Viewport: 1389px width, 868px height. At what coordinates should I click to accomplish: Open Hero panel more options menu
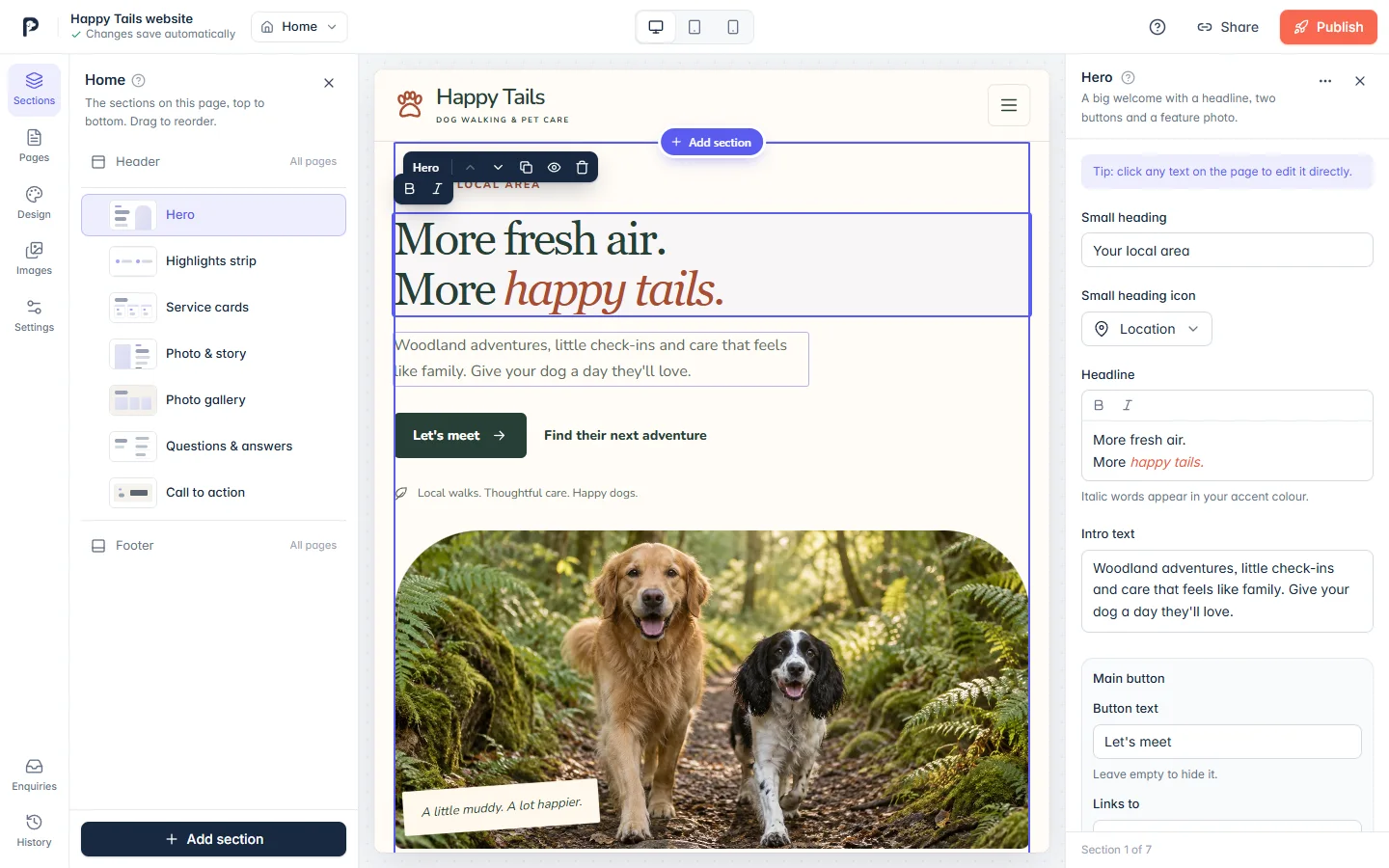coord(1325,81)
